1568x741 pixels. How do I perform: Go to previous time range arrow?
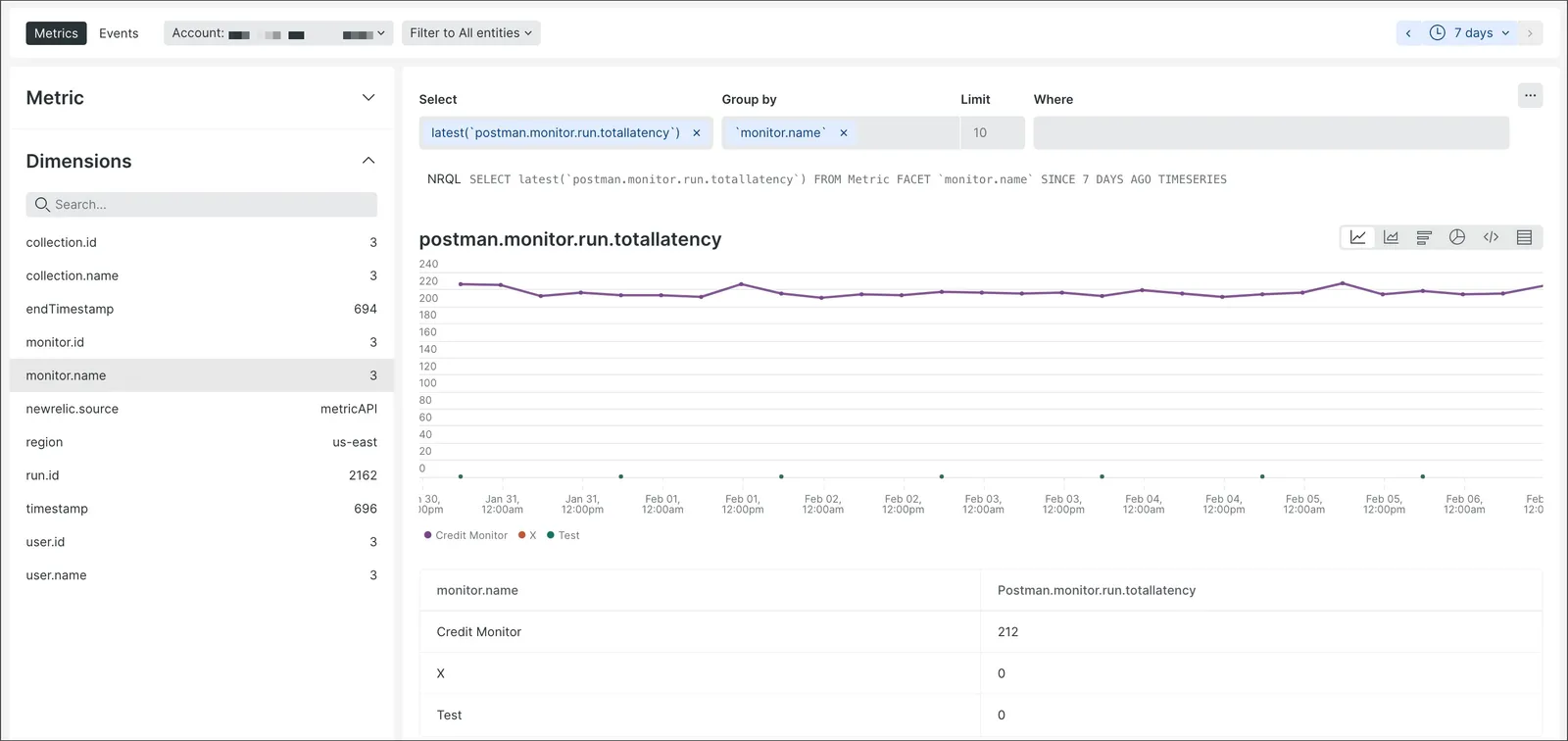coord(1408,33)
